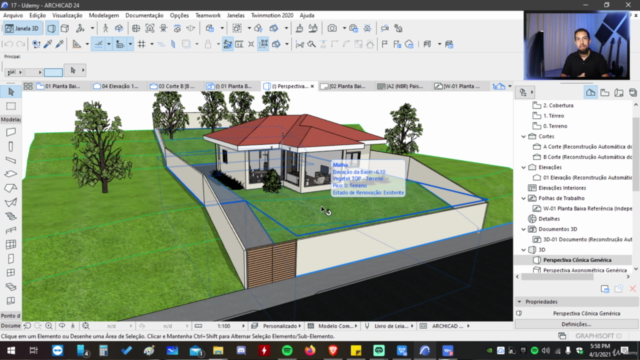
Task: Collapse the 3D folder in the navigator
Action: point(524,249)
